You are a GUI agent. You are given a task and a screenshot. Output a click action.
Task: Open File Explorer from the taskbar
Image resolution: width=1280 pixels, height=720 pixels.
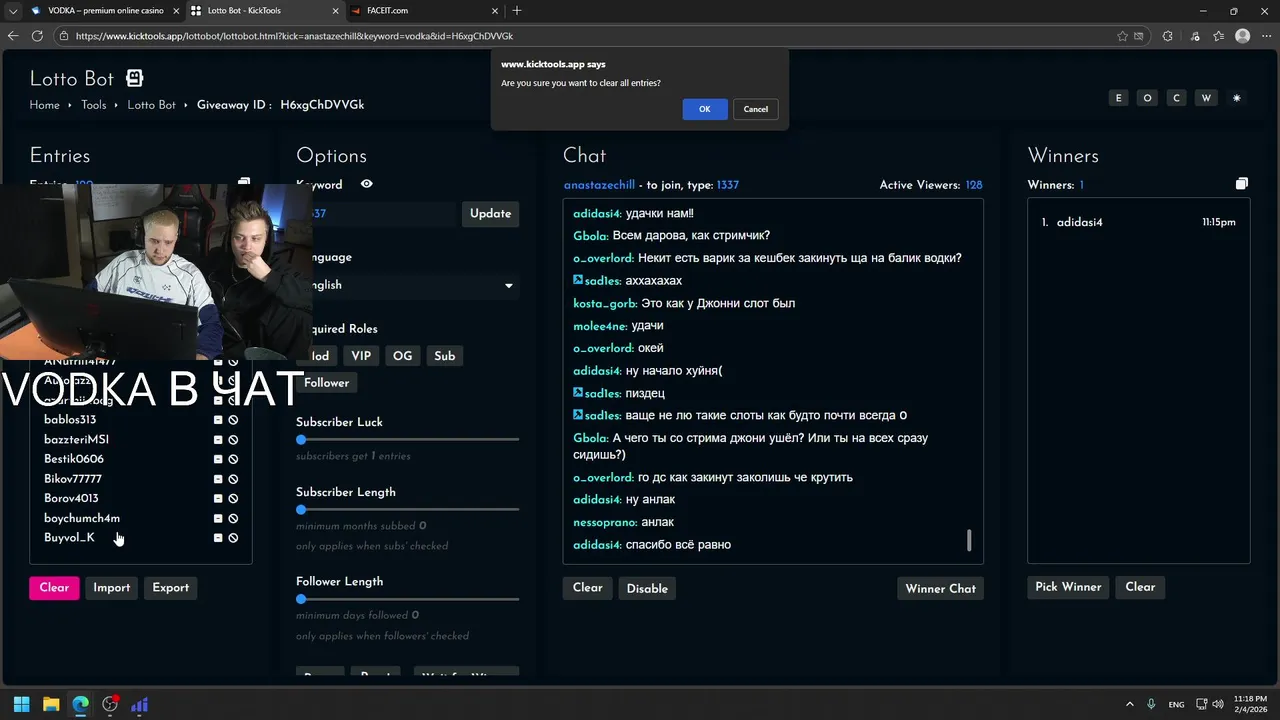[x=51, y=704]
